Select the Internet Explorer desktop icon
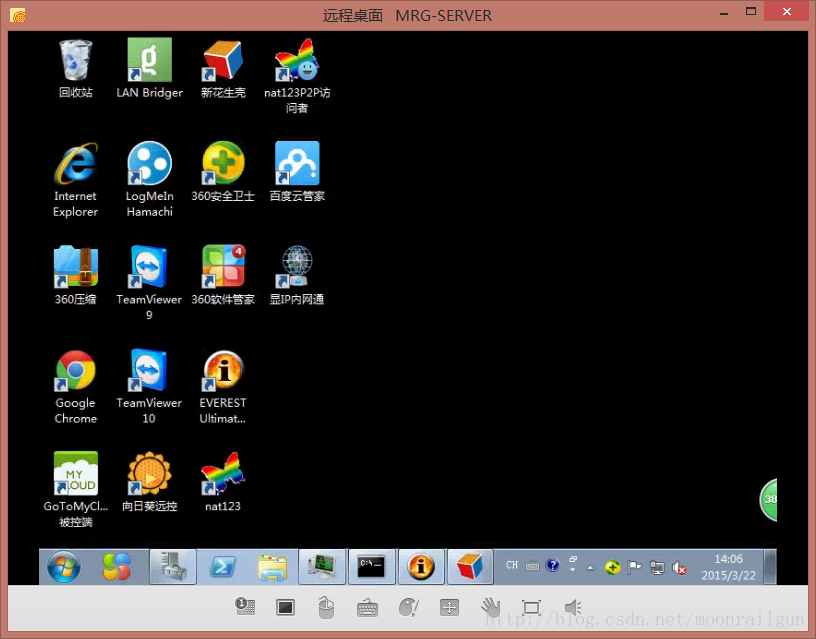 (75, 180)
